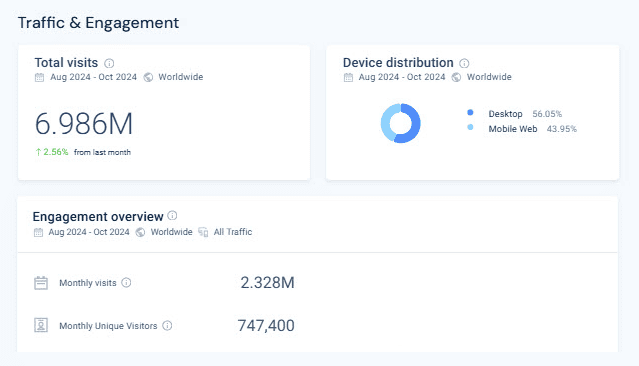The image size is (639, 366).
Task: Click the 2.56% growth figure
Action: (x=56, y=152)
